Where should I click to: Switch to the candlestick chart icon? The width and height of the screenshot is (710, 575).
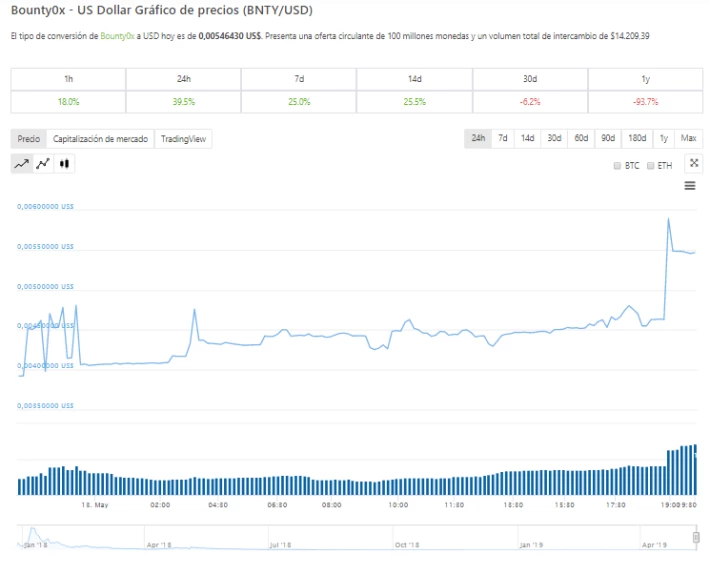pos(64,164)
